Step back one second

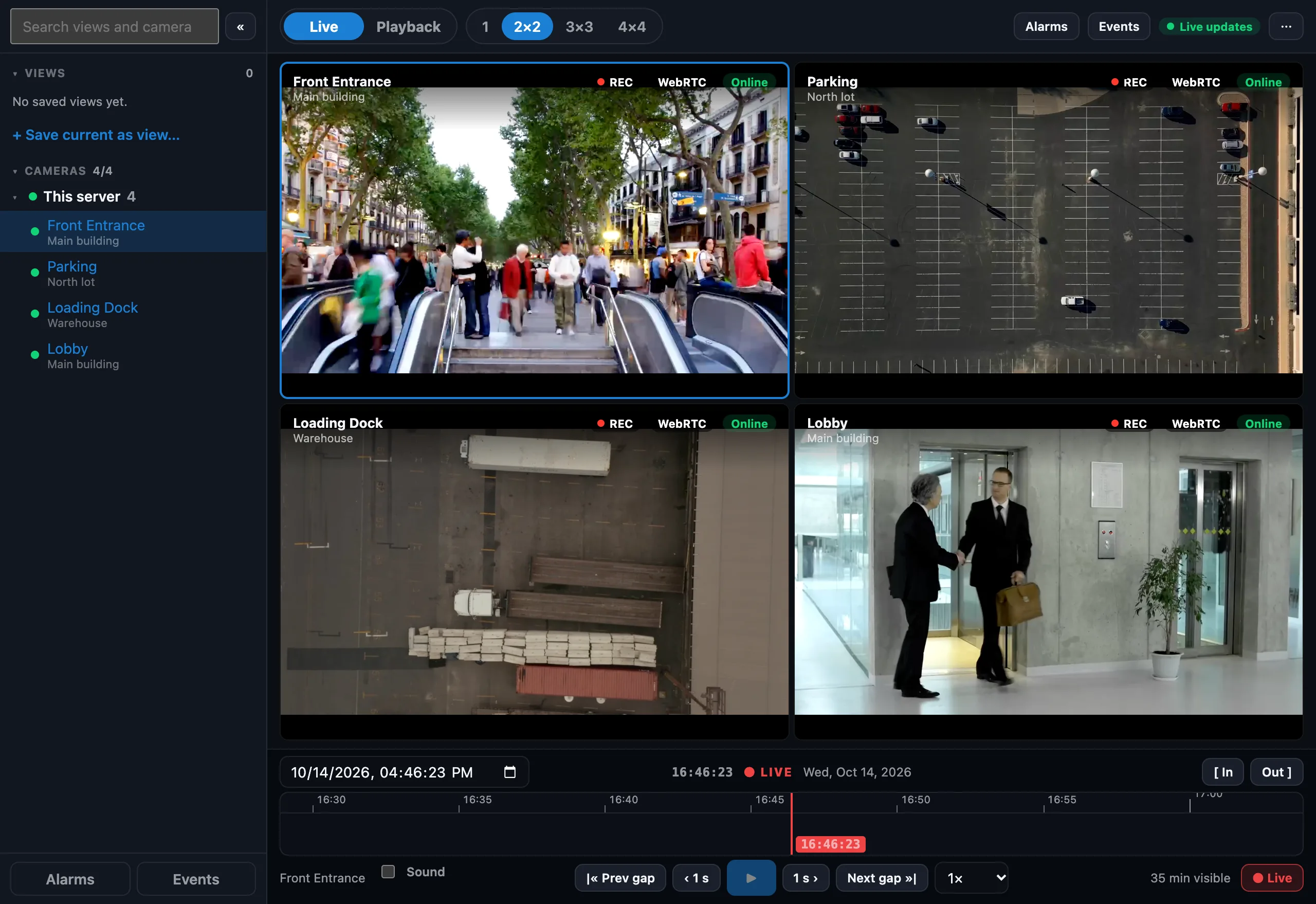[696, 878]
